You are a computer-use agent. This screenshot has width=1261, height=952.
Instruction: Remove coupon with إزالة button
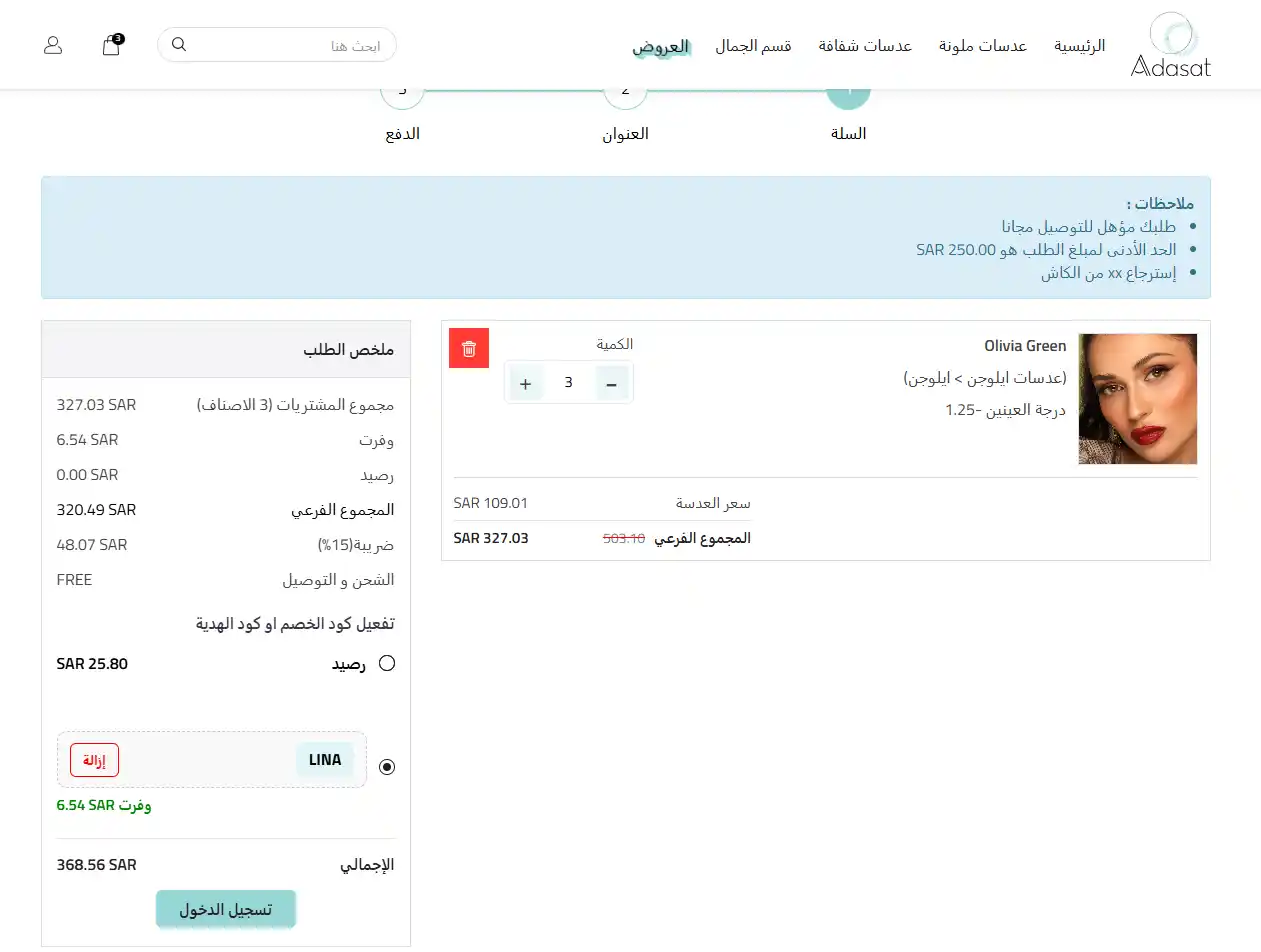pyautogui.click(x=94, y=760)
